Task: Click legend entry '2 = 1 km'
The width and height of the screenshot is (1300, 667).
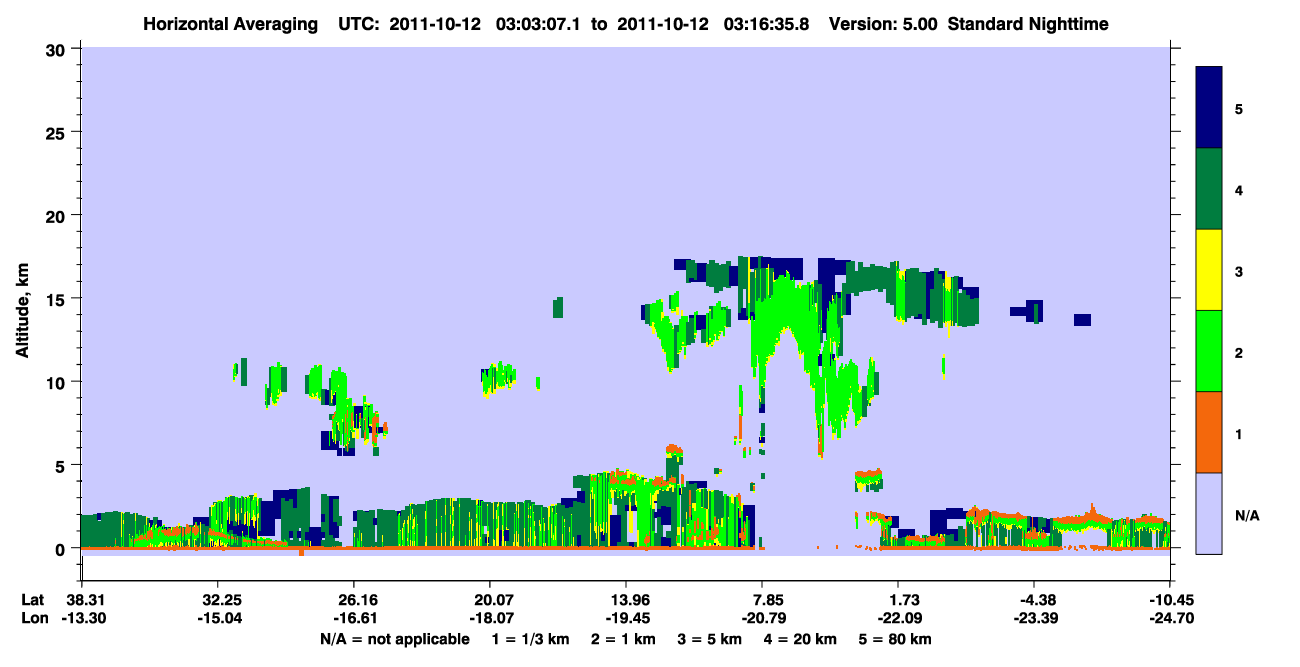Action: coord(623,639)
